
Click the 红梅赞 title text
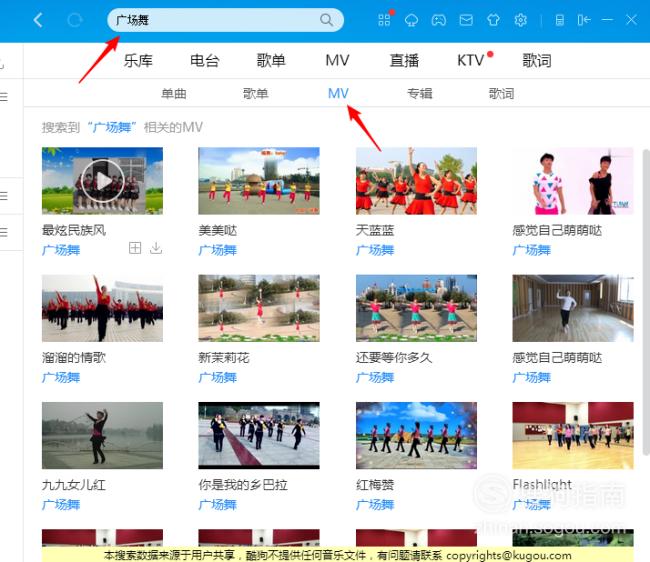point(375,484)
